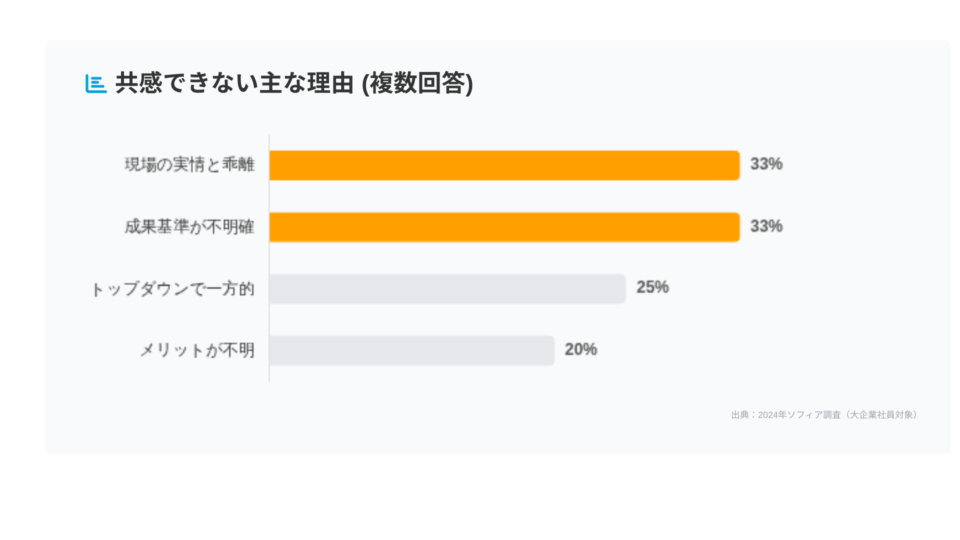Select the orange bar for 現場の実情と乖離
Image resolution: width=960 pixels, height=540 pixels.
(504, 165)
